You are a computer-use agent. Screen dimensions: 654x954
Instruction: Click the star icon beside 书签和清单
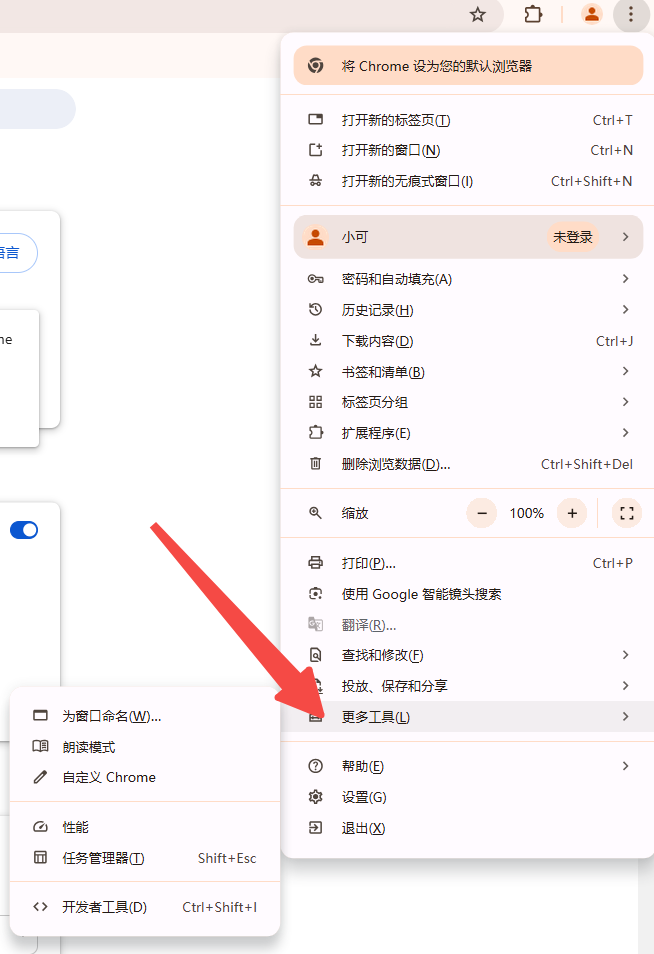click(x=315, y=371)
